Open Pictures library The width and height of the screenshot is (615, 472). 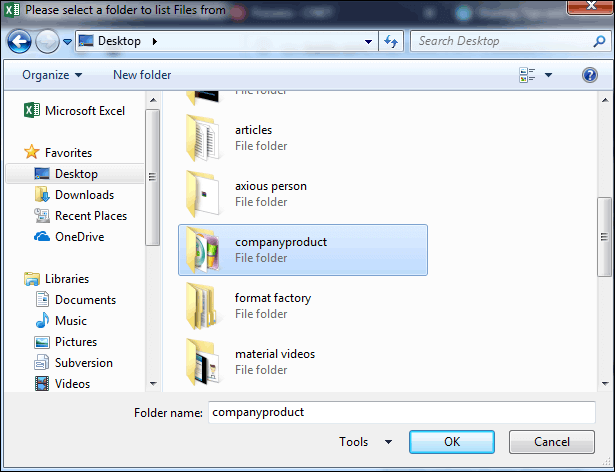[76, 342]
